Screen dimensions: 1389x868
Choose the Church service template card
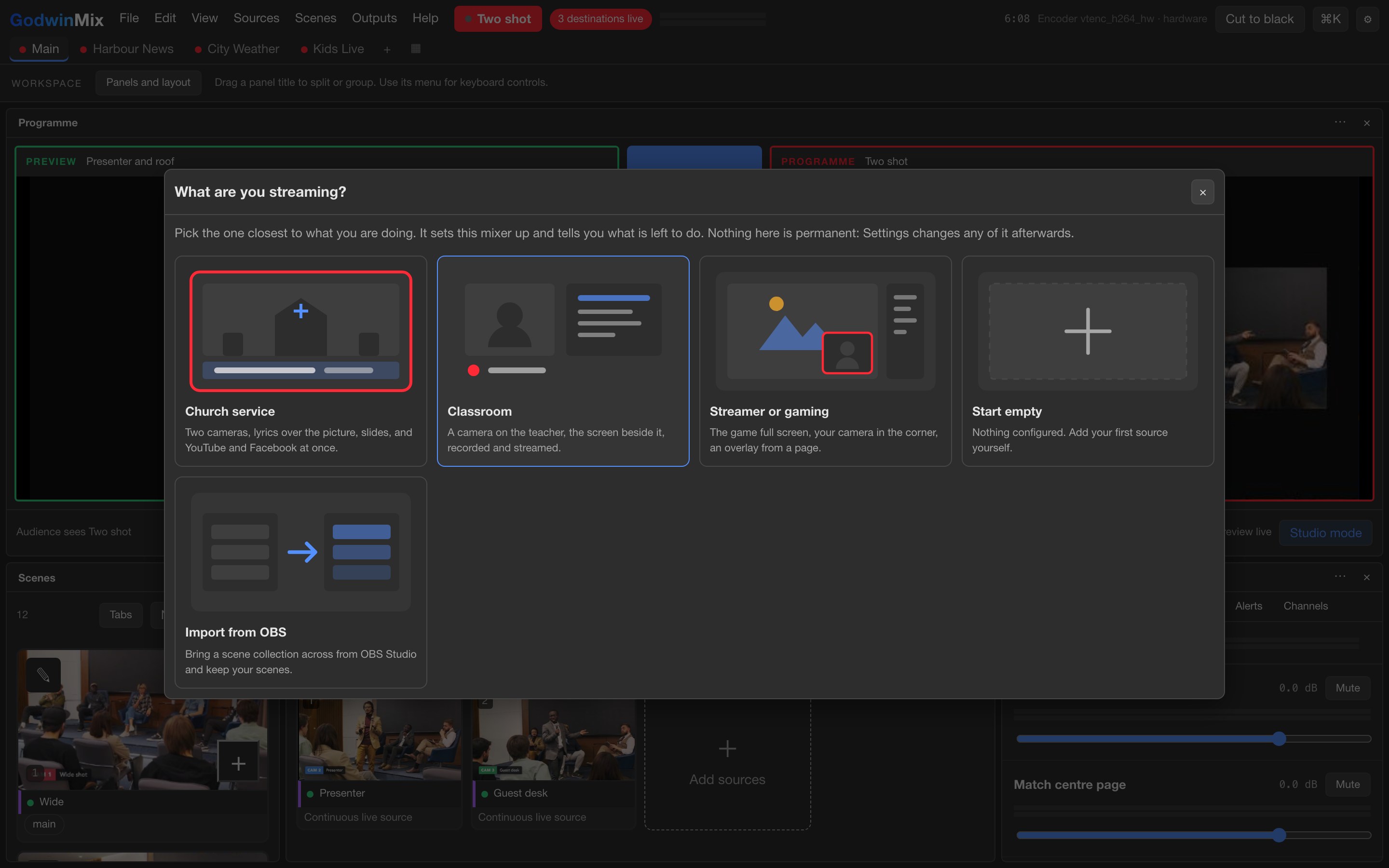pos(301,361)
